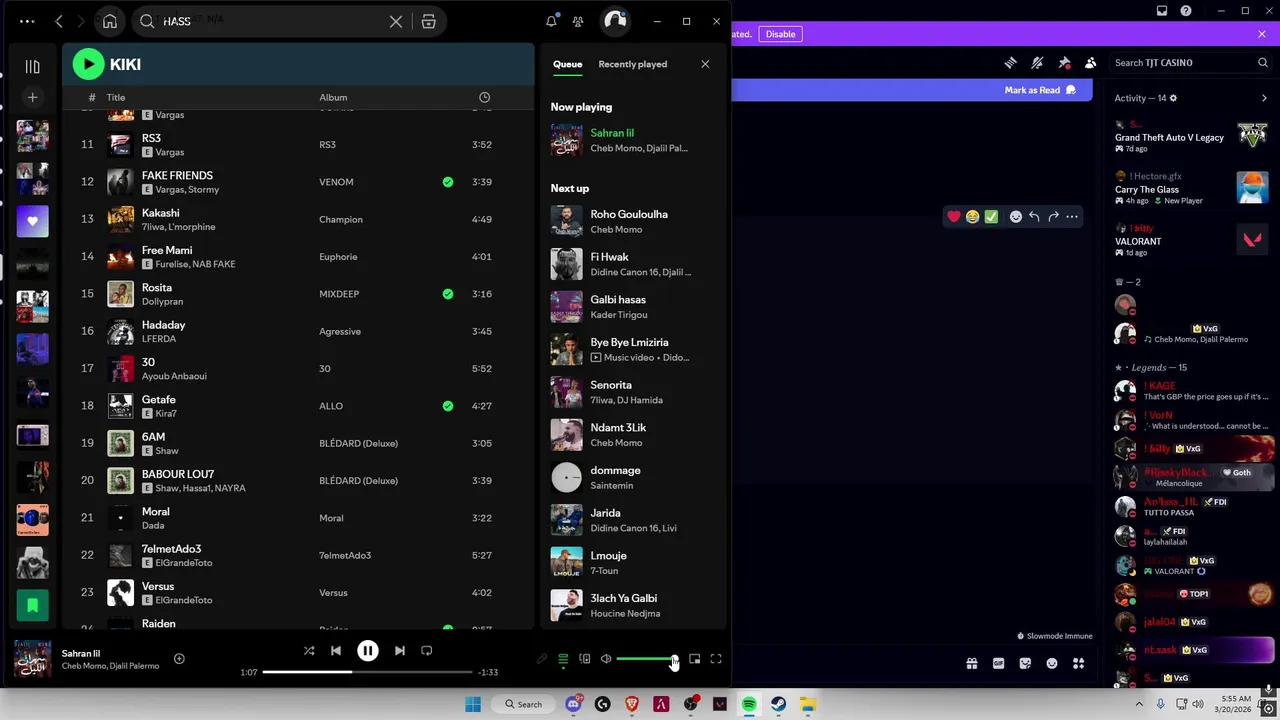Sort tracks by Title column header
Image resolution: width=1280 pixels, height=720 pixels.
116,97
